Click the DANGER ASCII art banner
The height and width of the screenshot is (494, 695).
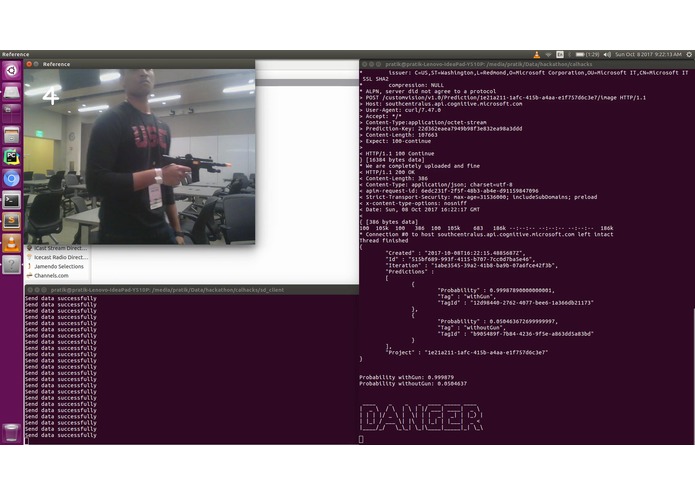pos(421,417)
